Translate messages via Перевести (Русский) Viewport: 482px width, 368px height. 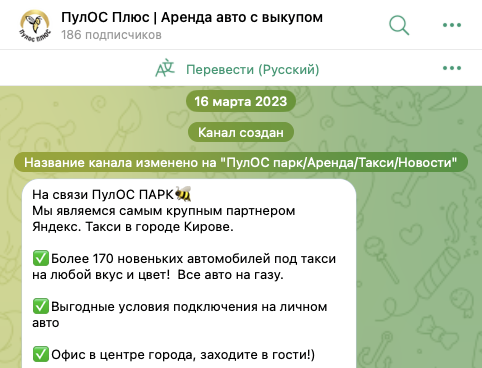[252, 69]
